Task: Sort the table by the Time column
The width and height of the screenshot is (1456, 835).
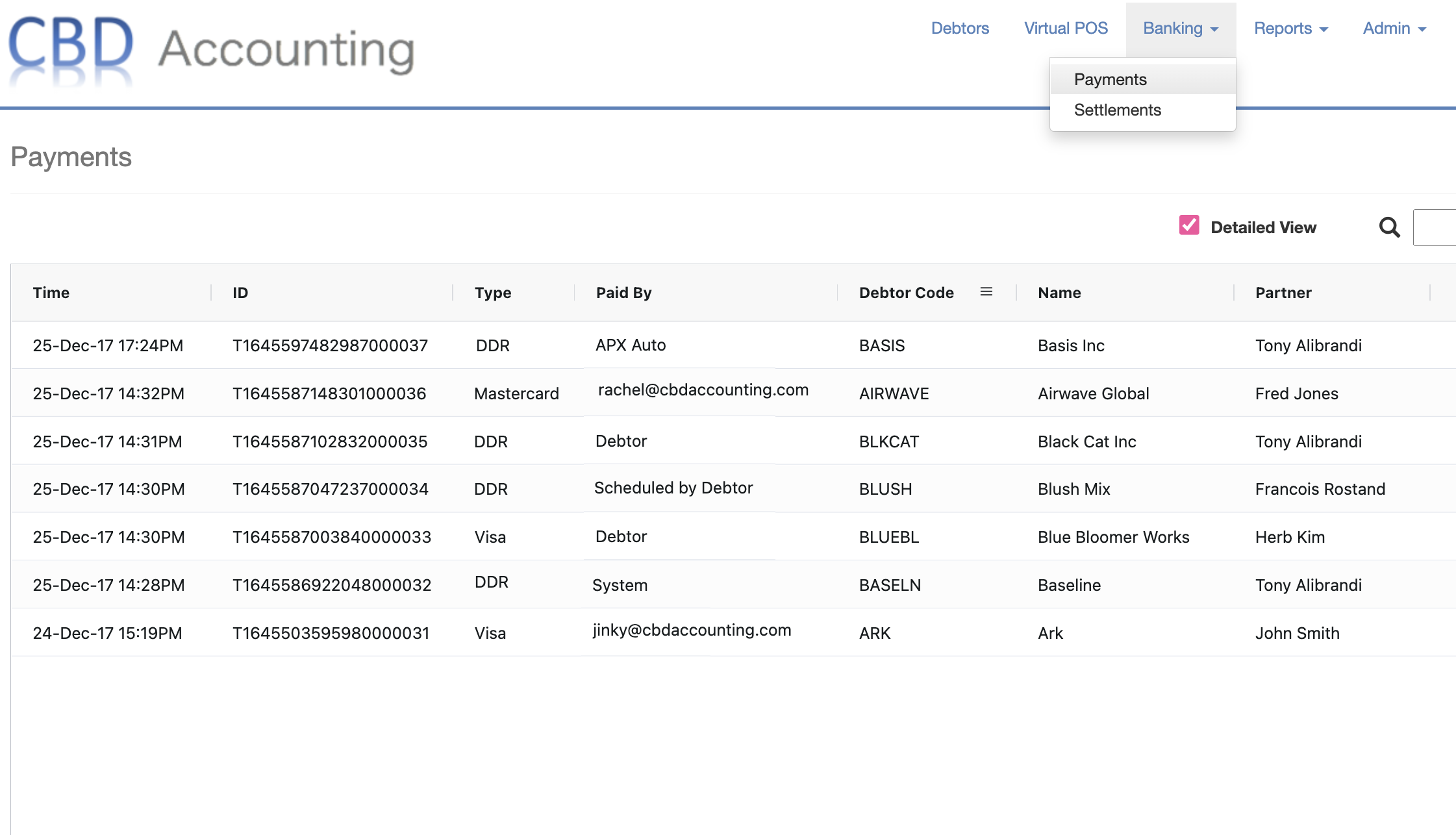Action: (51, 292)
